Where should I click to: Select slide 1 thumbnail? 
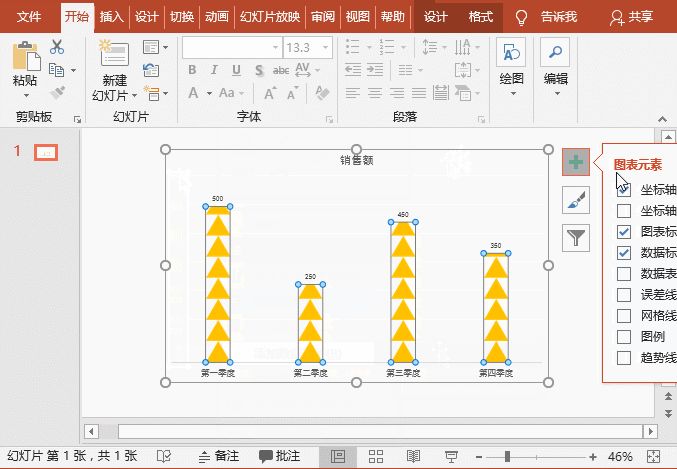[46, 152]
